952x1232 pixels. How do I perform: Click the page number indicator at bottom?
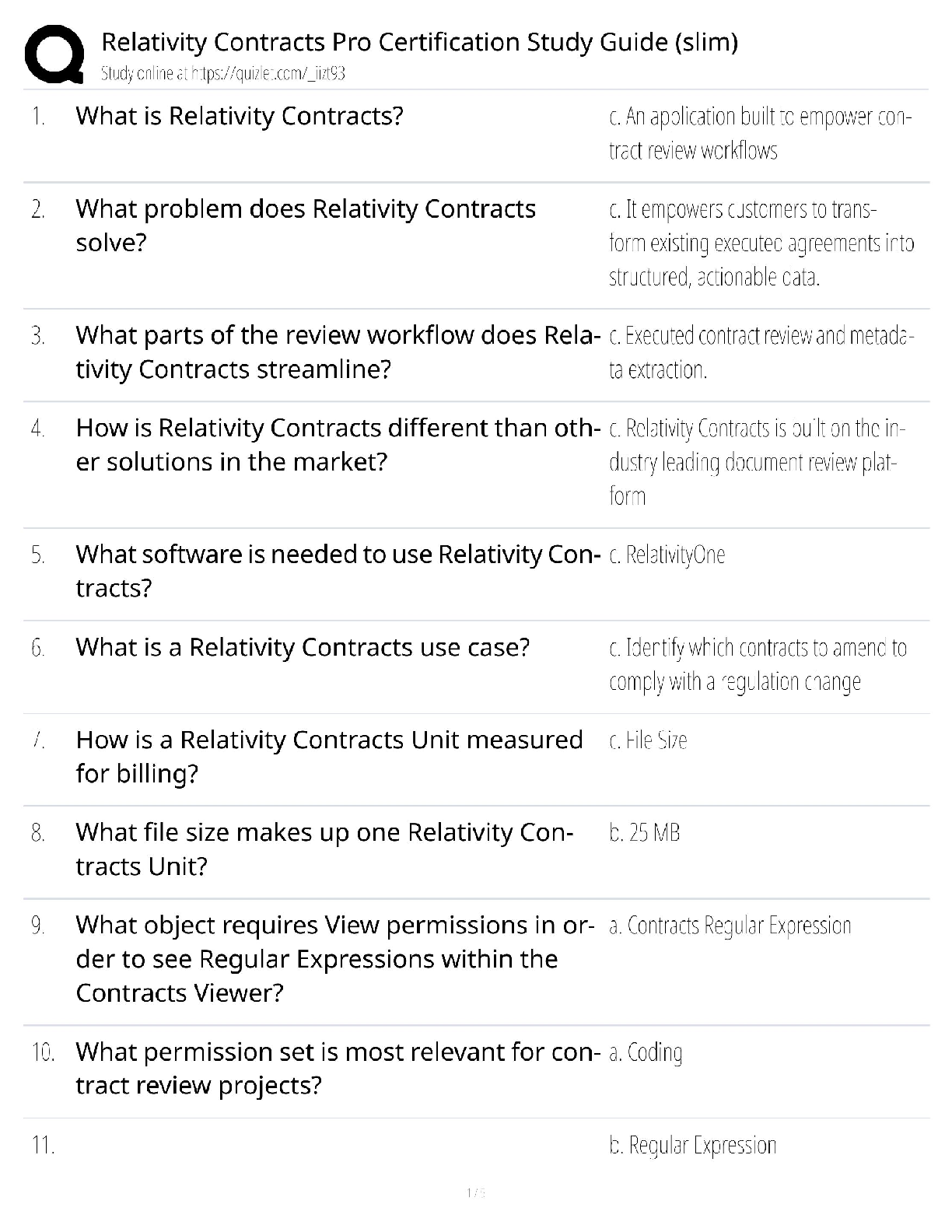tap(476, 1192)
